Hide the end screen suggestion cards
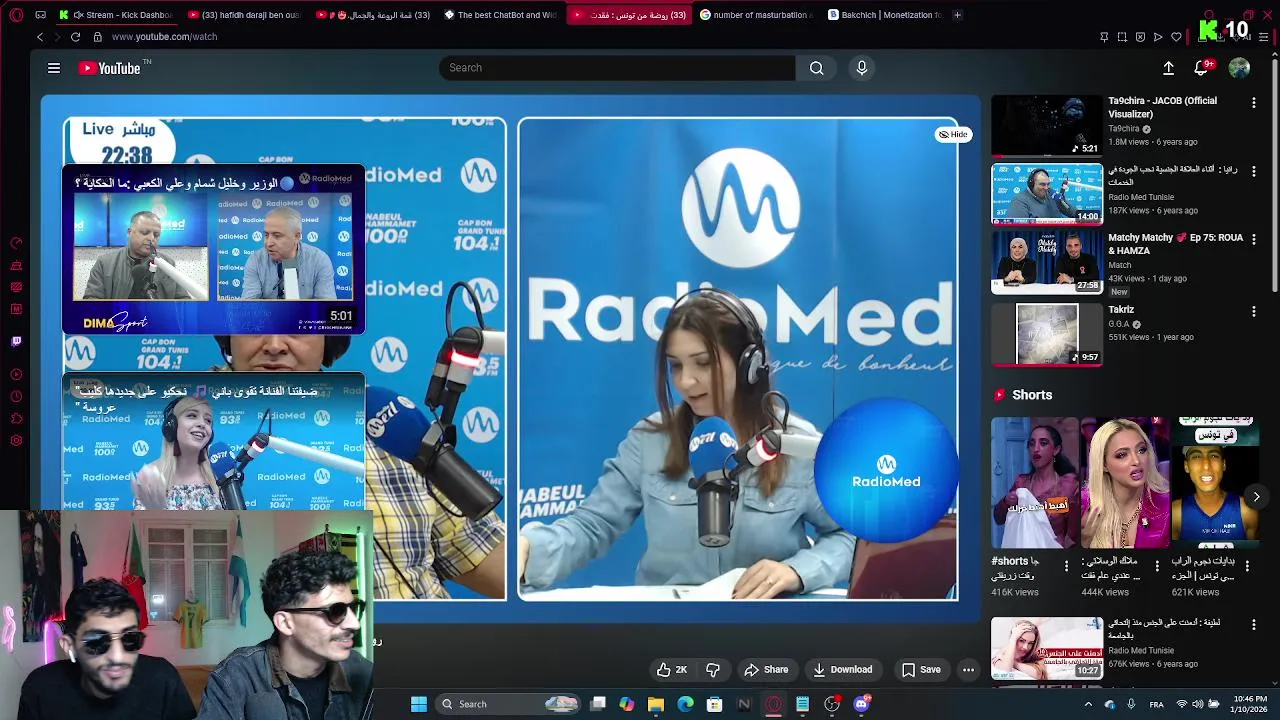Viewport: 1280px width, 720px height. click(953, 134)
